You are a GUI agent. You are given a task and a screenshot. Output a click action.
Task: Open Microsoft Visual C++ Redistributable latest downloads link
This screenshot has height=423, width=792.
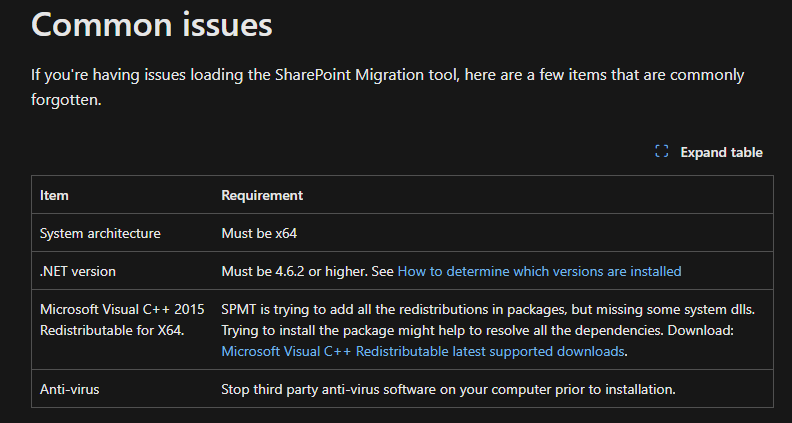[423, 351]
